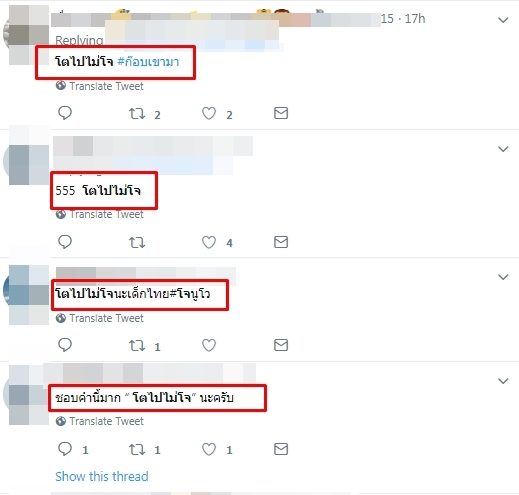
Task: Like the 'ชอบคำนี้มาก' tweet
Action: click(x=209, y=449)
